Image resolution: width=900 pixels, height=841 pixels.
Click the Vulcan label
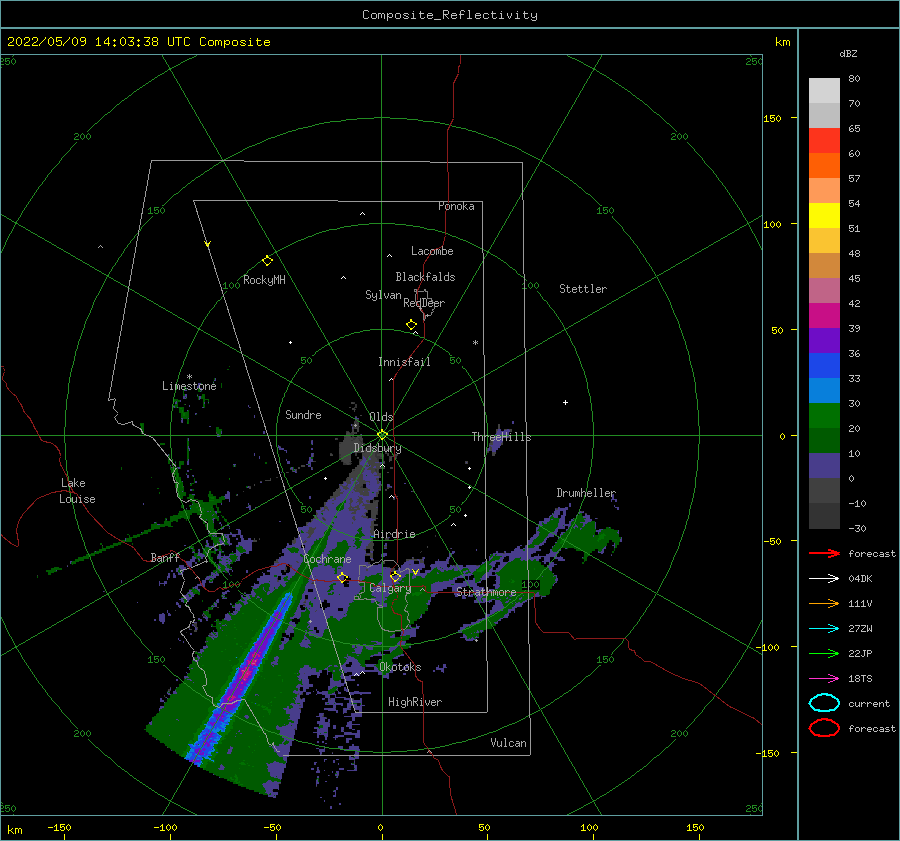(x=509, y=743)
